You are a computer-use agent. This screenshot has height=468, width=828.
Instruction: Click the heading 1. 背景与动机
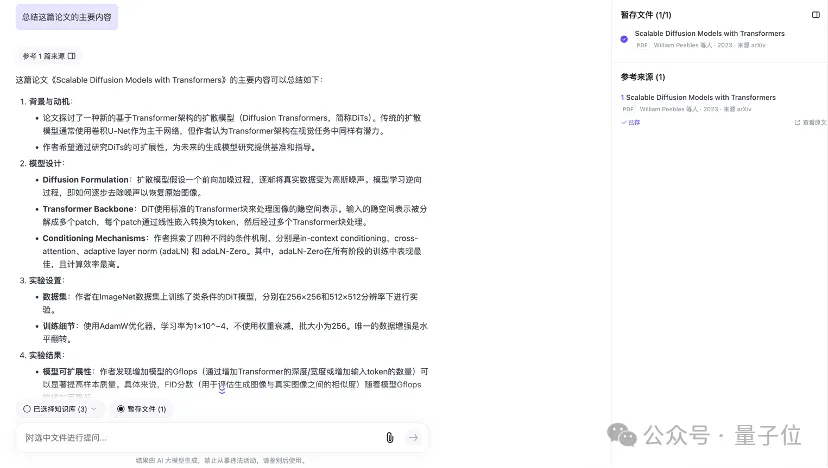click(45, 101)
